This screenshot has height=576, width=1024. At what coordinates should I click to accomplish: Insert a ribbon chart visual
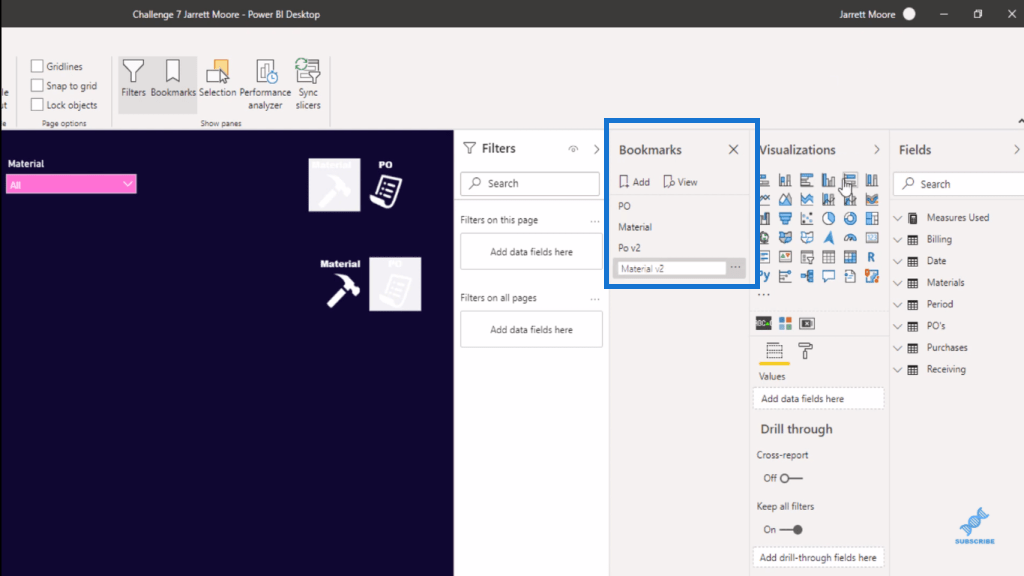[872, 199]
